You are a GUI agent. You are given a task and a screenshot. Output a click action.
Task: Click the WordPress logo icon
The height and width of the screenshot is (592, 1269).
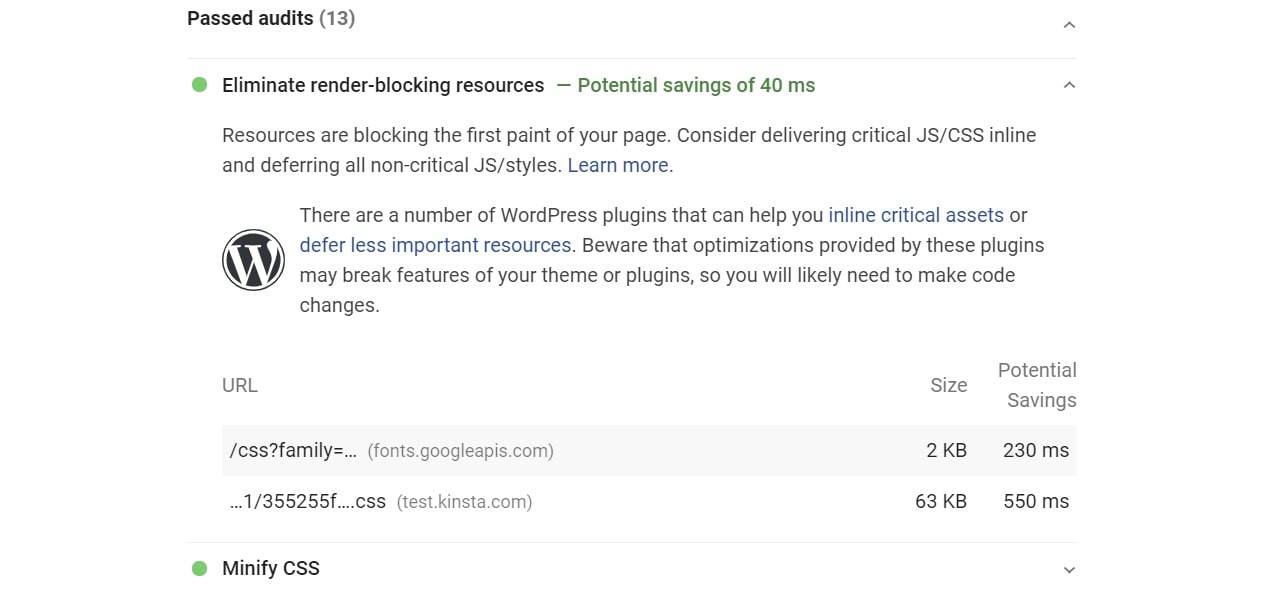pyautogui.click(x=253, y=258)
